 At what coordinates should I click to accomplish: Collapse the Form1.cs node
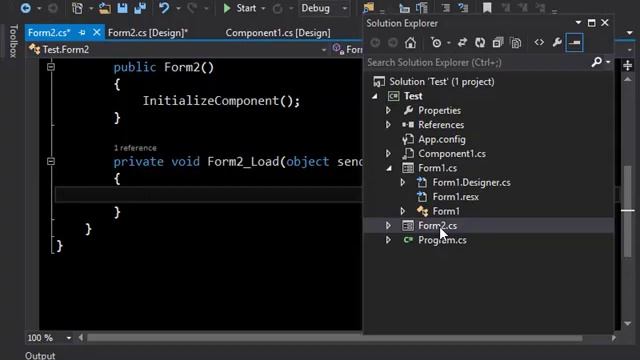[x=389, y=168]
